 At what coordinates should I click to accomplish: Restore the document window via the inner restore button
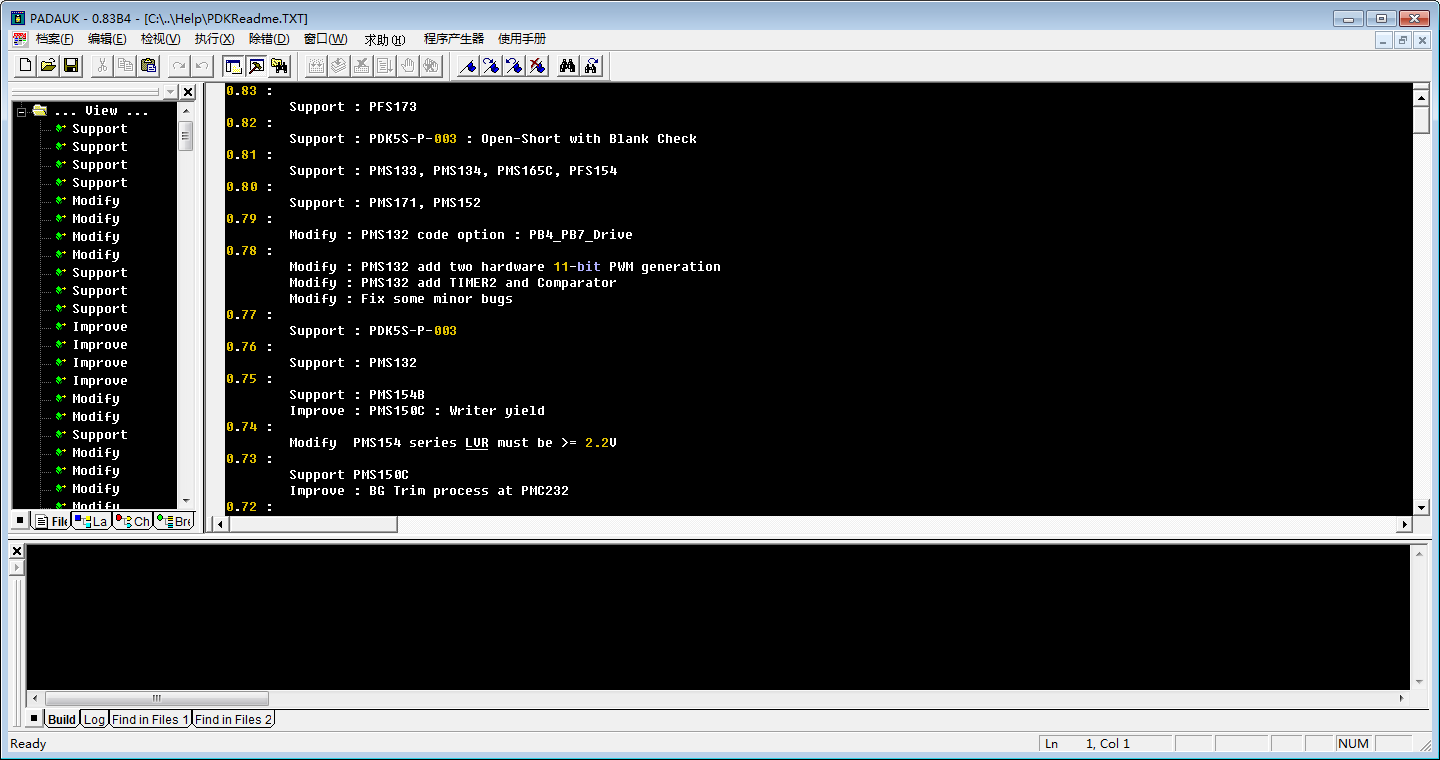1403,40
